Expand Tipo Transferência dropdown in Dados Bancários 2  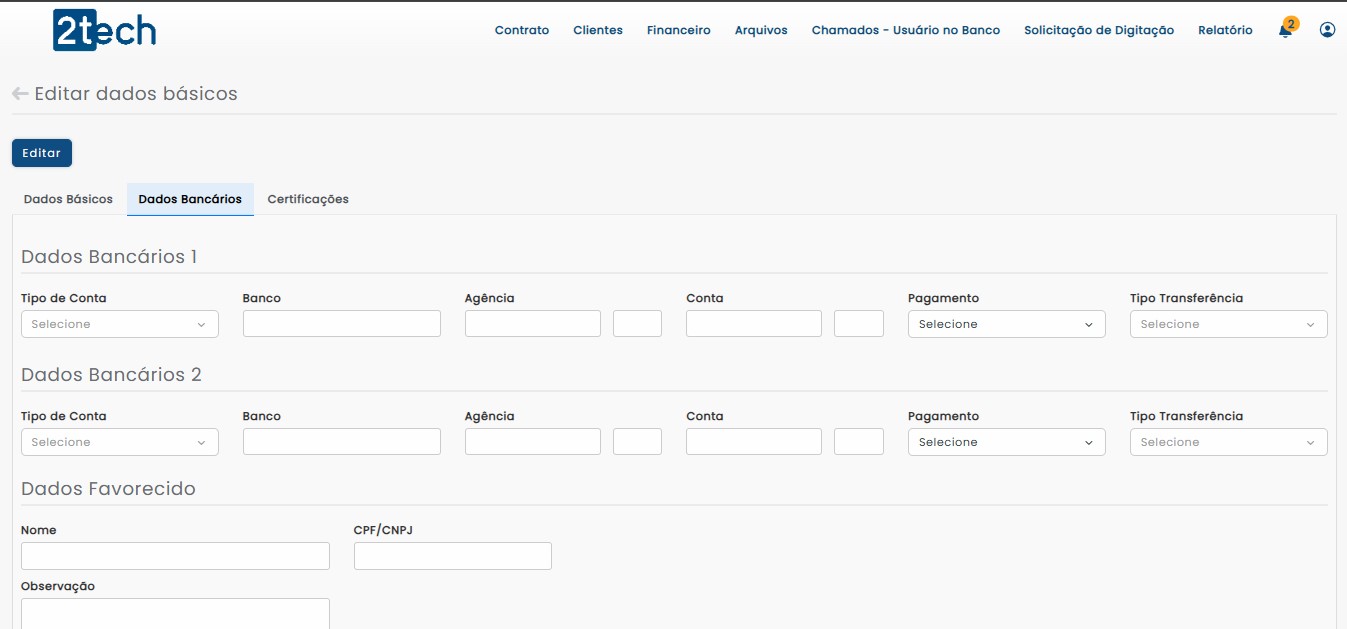pyautogui.click(x=1228, y=442)
